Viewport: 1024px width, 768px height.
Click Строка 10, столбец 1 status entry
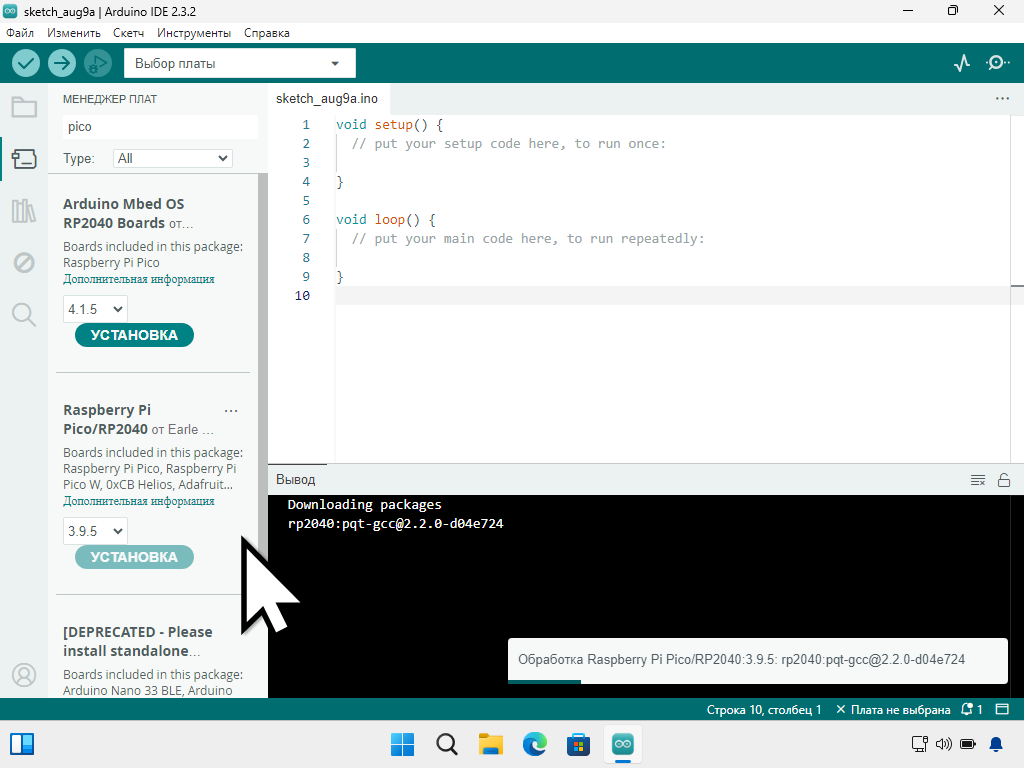coord(763,709)
